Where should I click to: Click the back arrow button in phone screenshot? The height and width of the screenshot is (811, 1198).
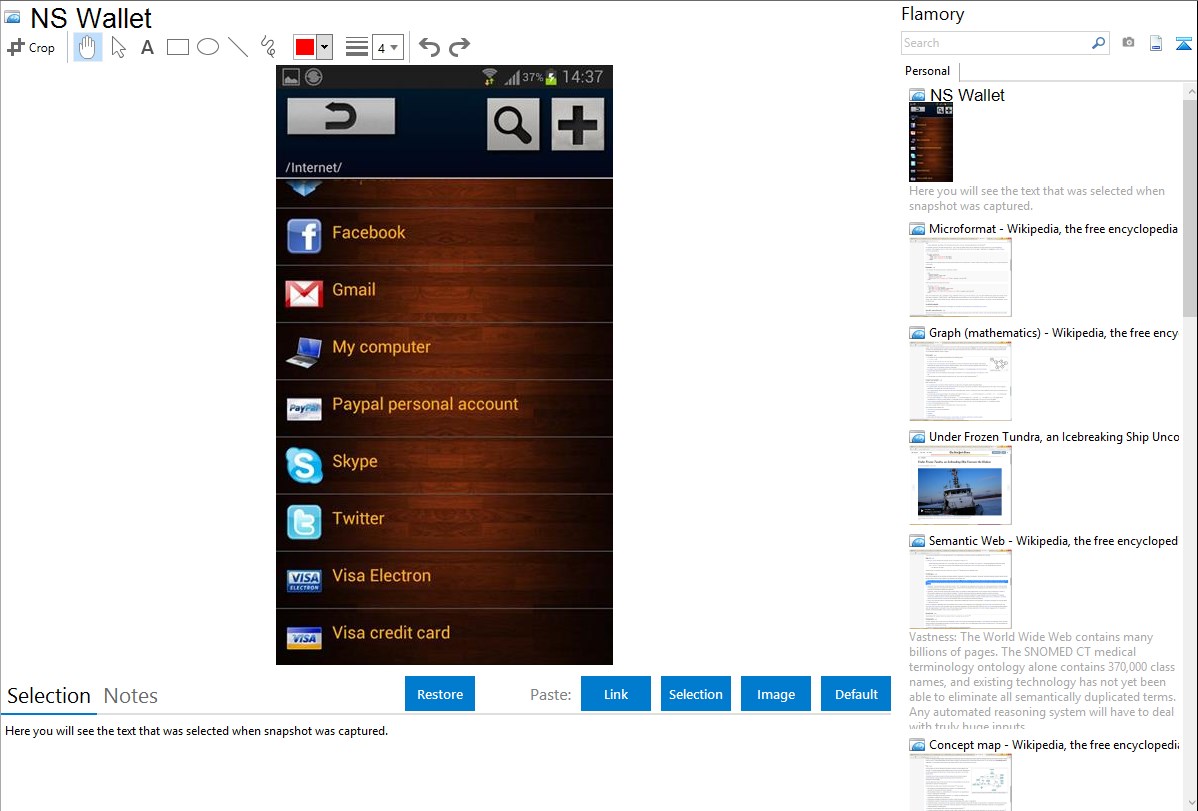pos(341,116)
